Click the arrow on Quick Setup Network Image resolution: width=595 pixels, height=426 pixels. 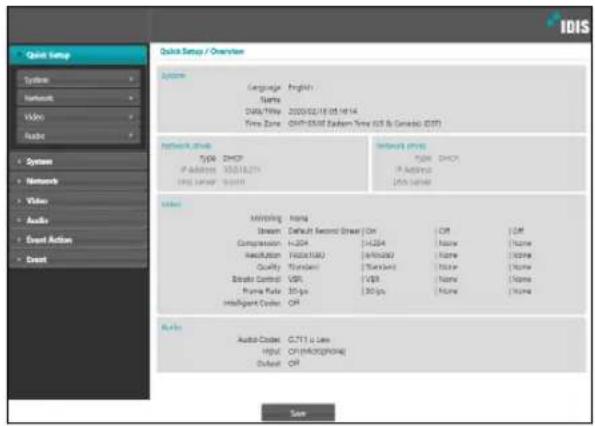click(131, 98)
